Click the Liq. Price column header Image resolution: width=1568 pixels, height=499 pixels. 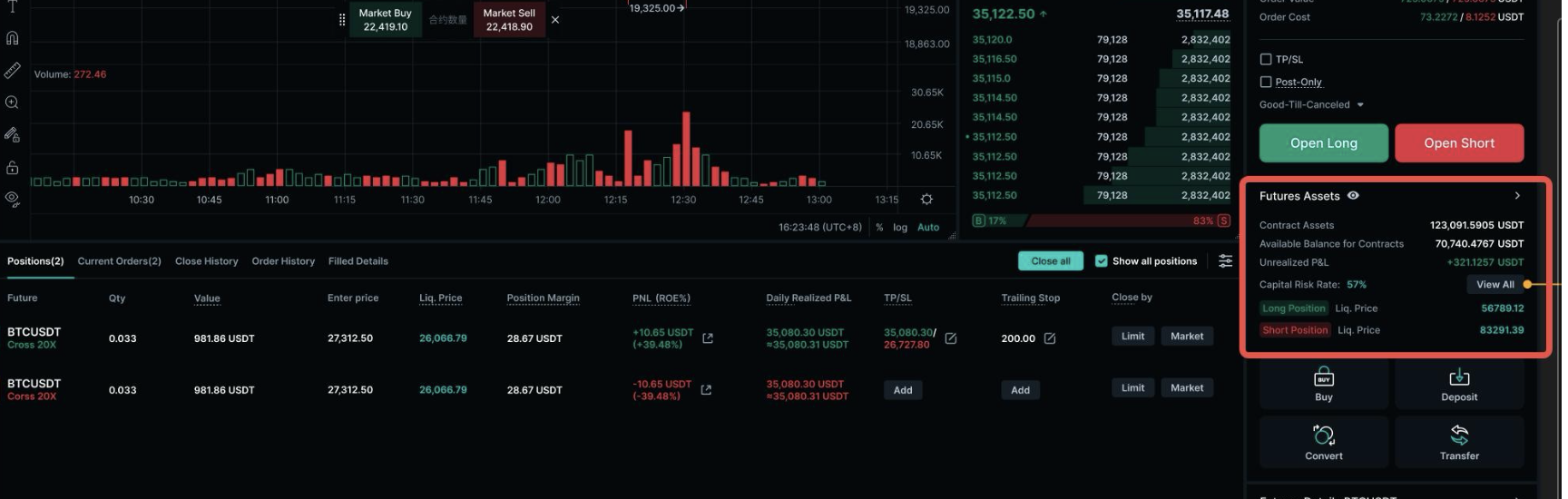click(x=440, y=298)
